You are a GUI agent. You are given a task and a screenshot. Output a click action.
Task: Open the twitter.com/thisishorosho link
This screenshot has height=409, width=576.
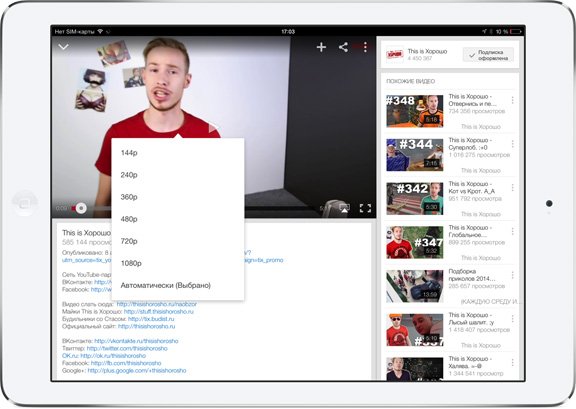coord(127,348)
